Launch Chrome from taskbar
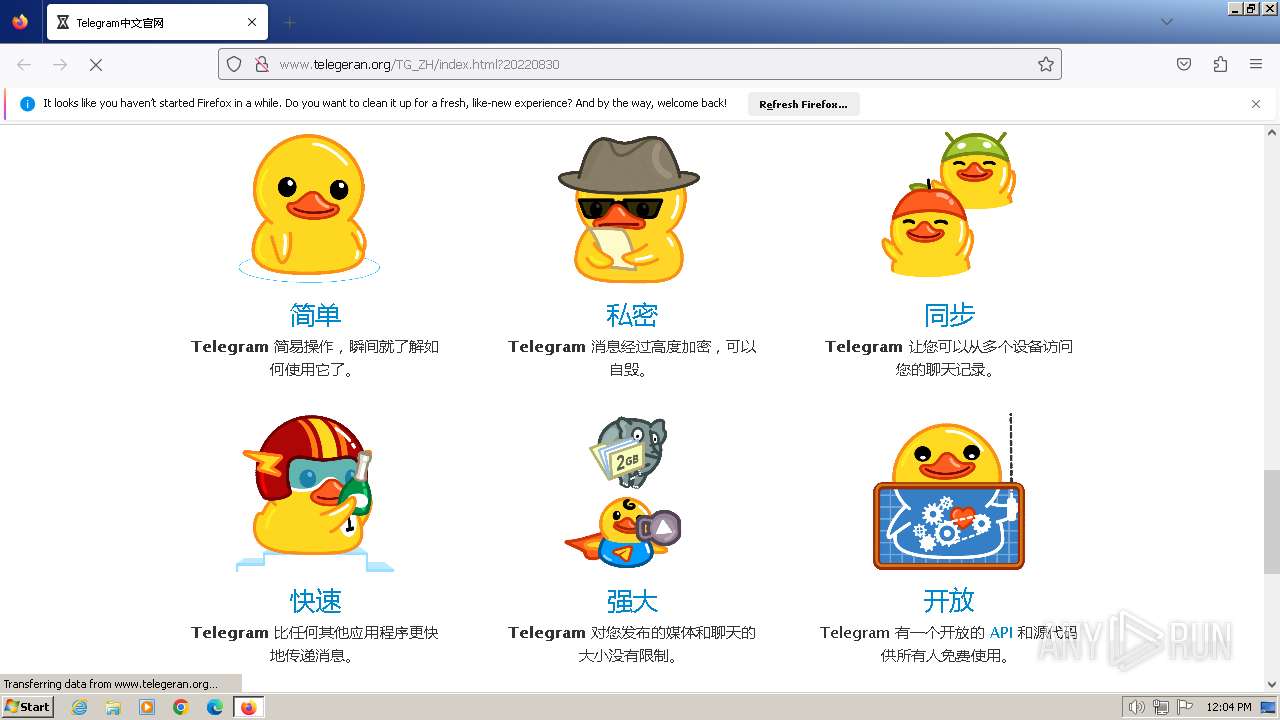Image resolution: width=1280 pixels, height=720 pixels. [x=181, y=707]
